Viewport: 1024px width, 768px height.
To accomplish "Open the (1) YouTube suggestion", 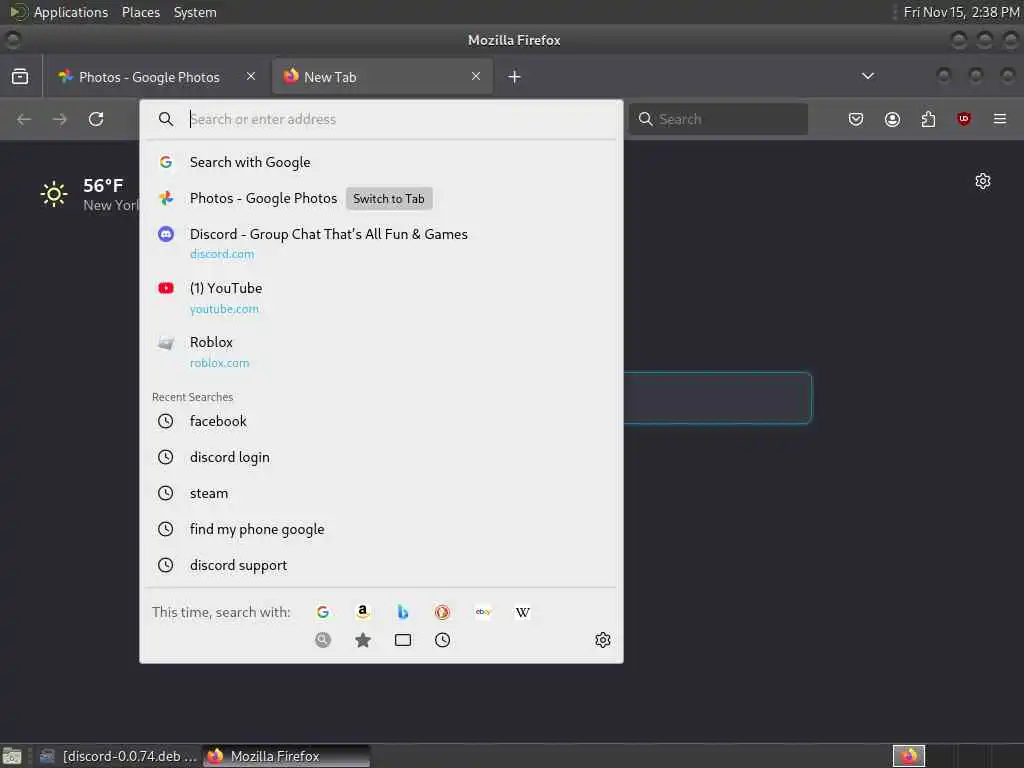I will 381,298.
